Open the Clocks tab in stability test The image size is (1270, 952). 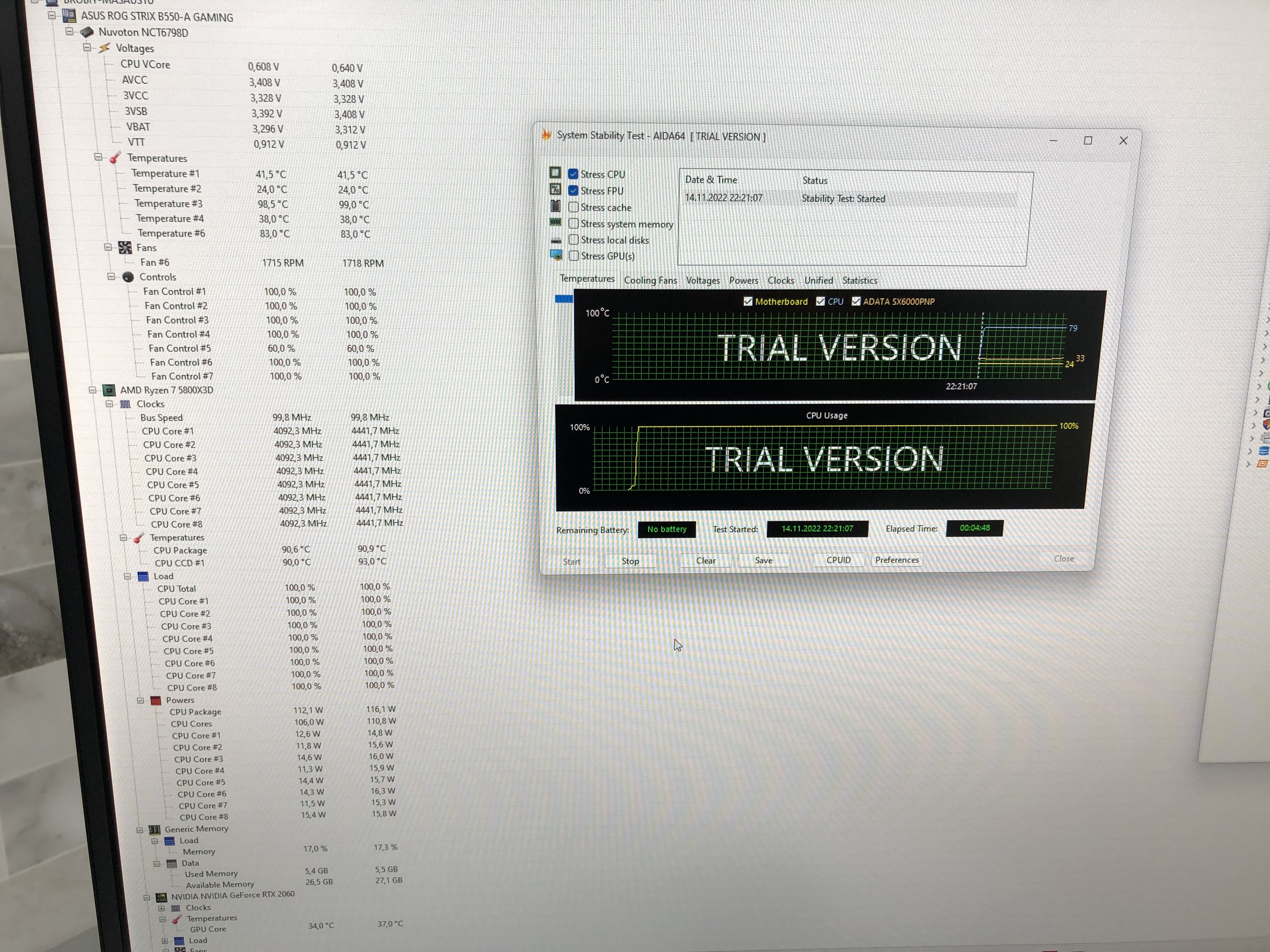pos(781,280)
